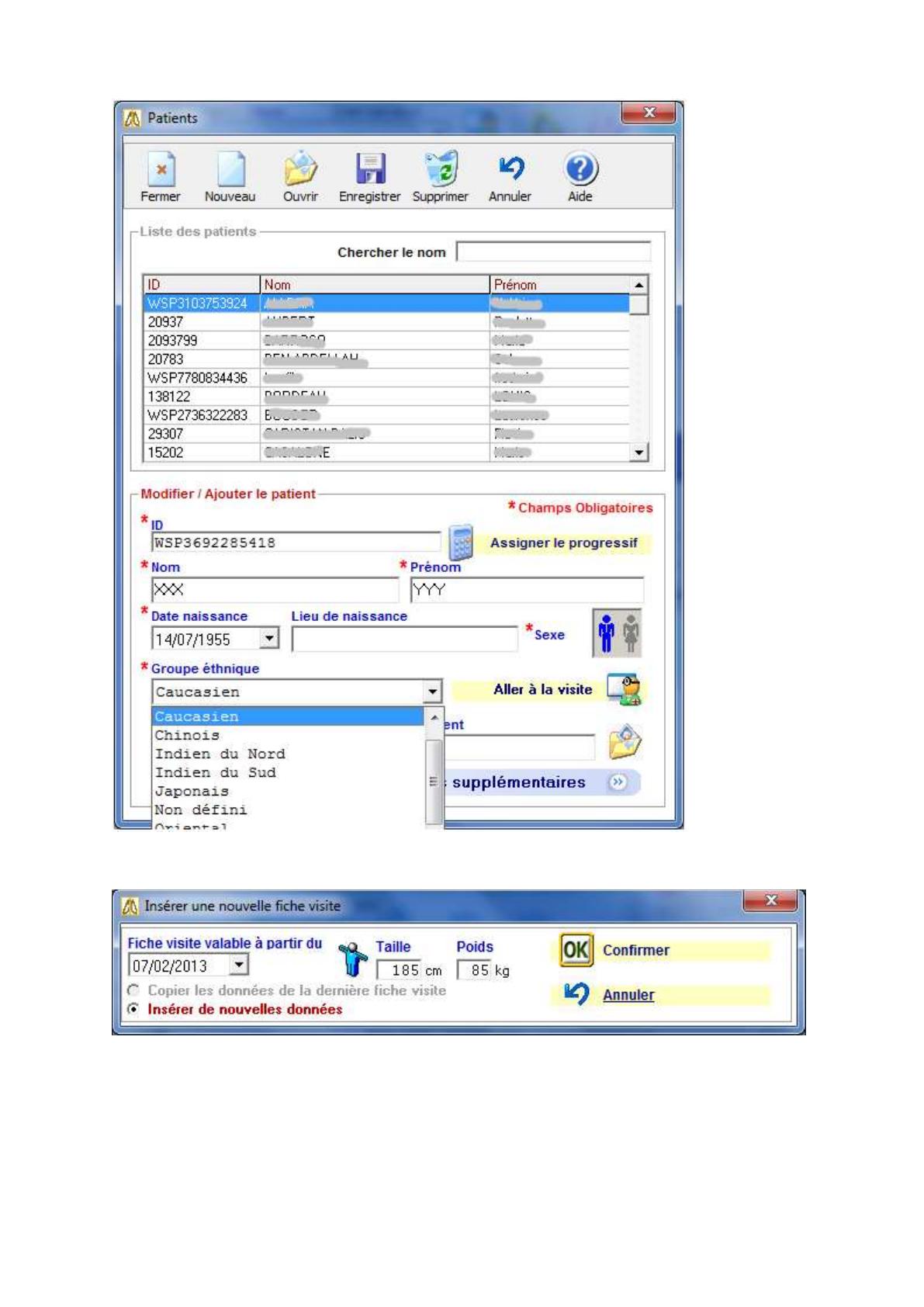Screen dimensions: 924x1307
Task: Click the Aide help icon
Action: pyautogui.click(x=580, y=170)
